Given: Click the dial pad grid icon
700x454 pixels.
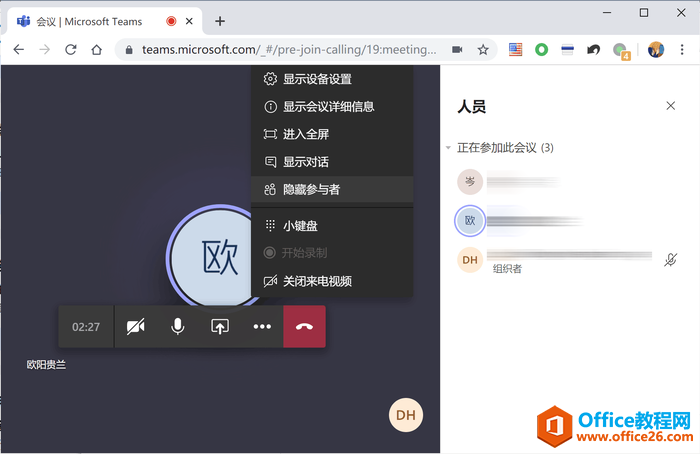Looking at the screenshot, I should point(270,225).
